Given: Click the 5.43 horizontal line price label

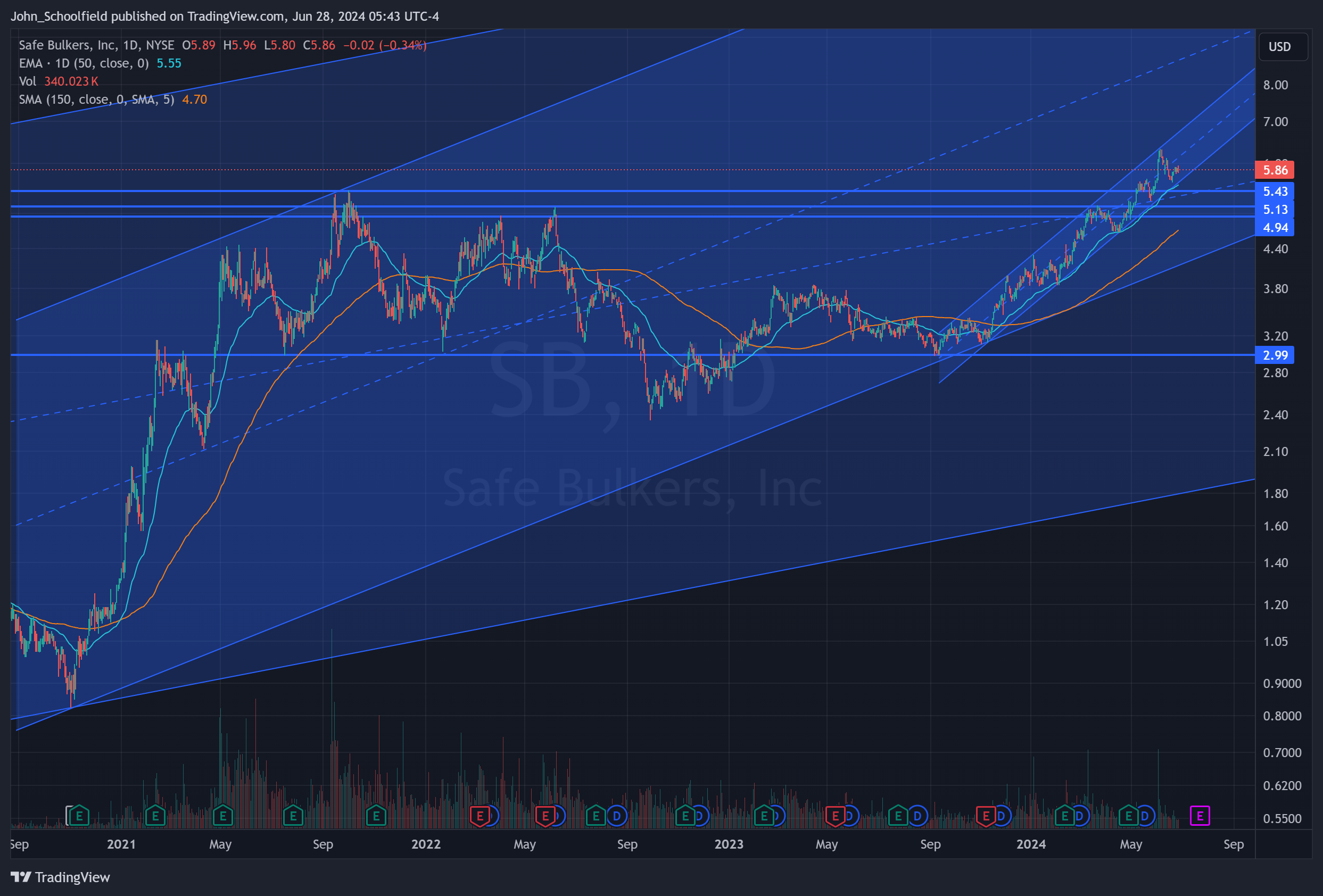Looking at the screenshot, I should 1275,191.
